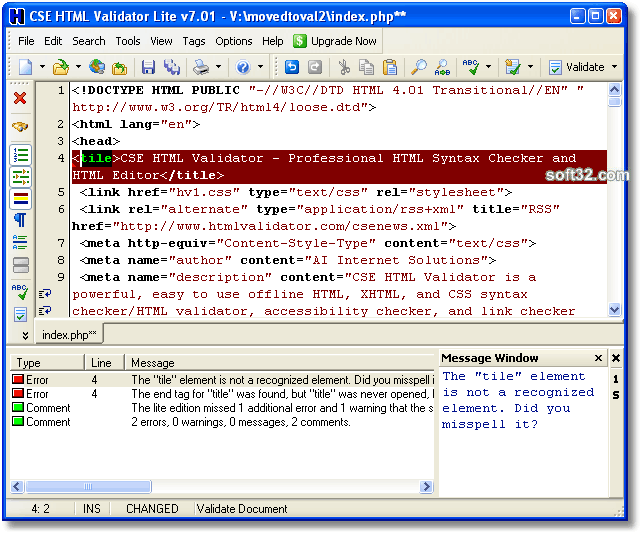Open the notepad tools dropdown arrow
Screen dimensions: 642x535
pyautogui.click(x=531, y=67)
